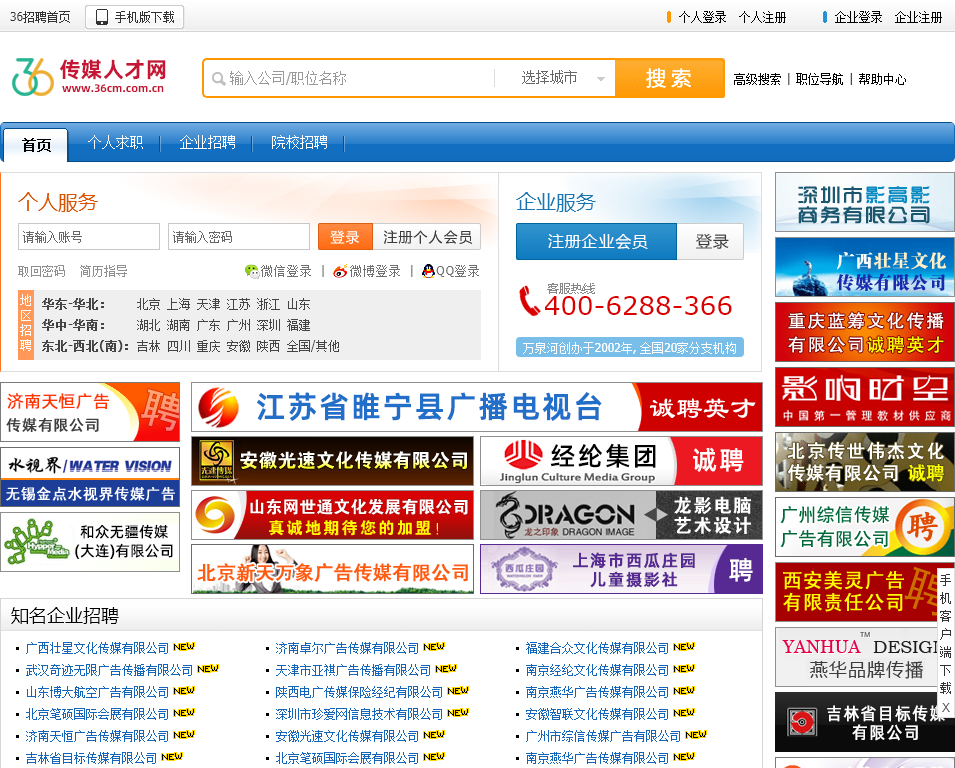The image size is (955, 768).
Task: Click the Weibo login icon
Action: click(x=340, y=271)
